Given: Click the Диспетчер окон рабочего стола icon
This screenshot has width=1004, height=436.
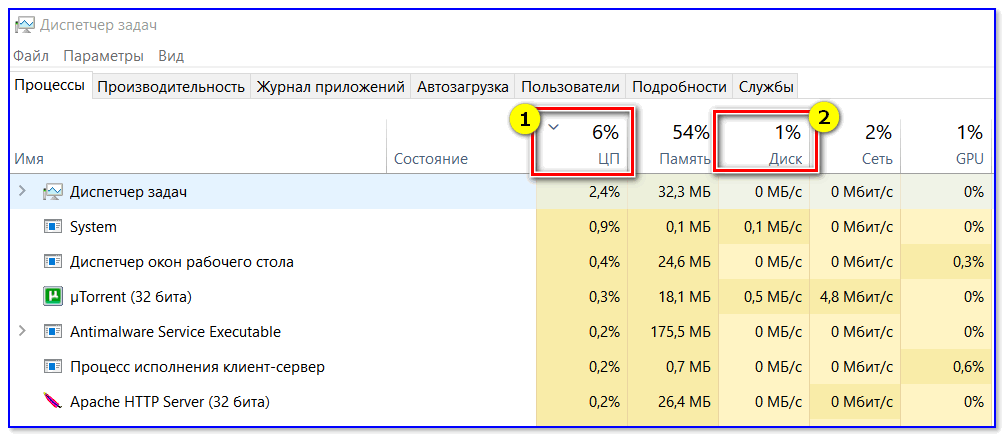Looking at the screenshot, I should point(53,262).
